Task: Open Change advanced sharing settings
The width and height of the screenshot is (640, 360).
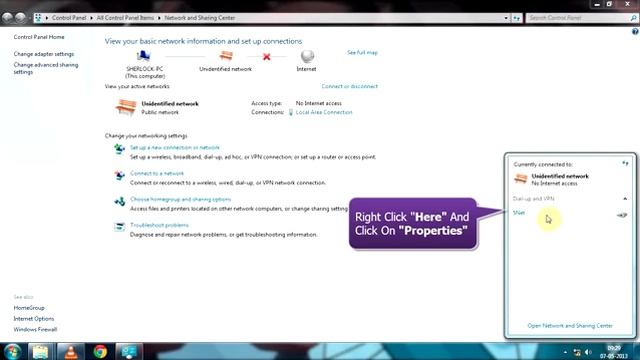Action: coord(46,68)
